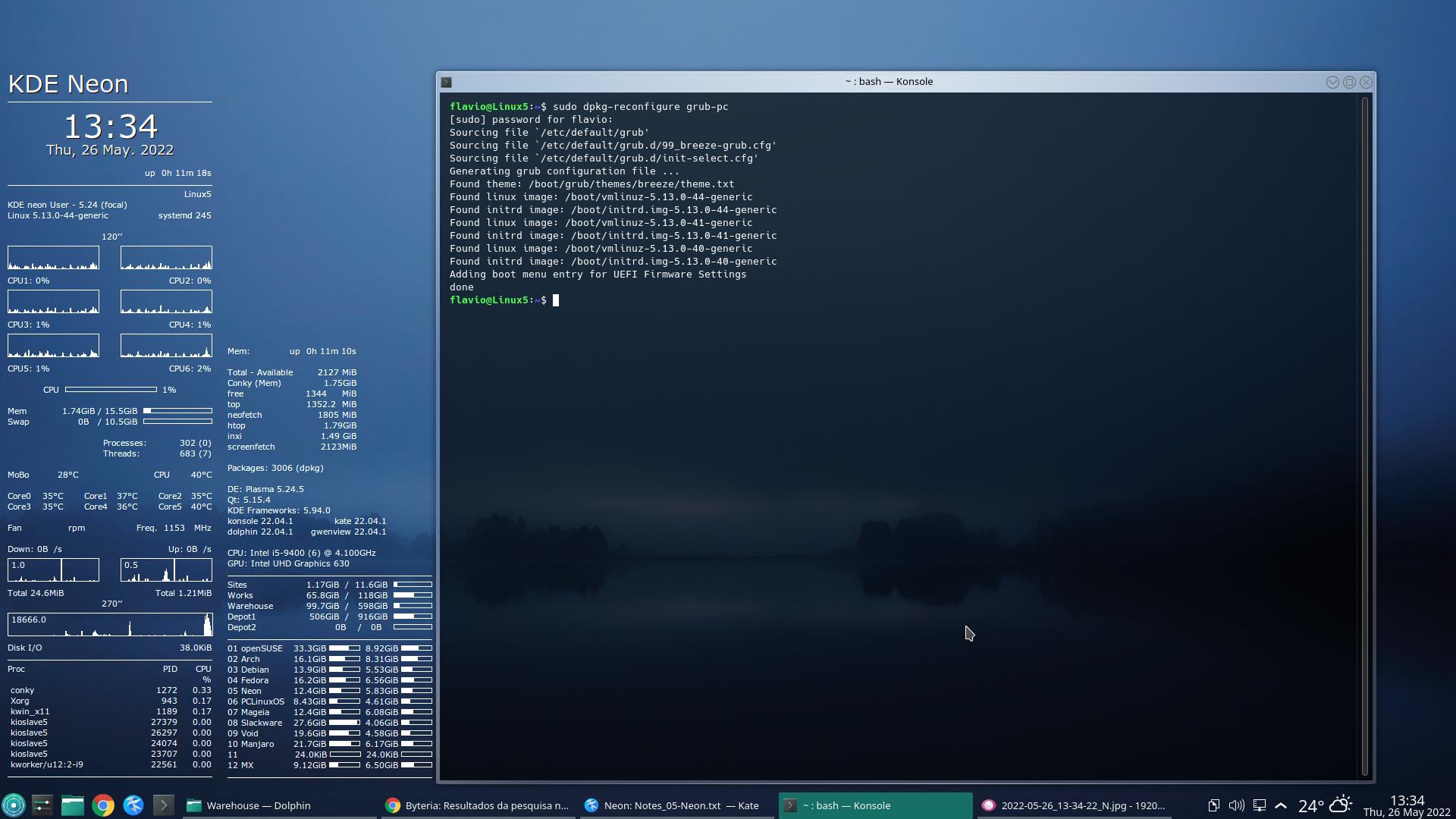Image resolution: width=1456 pixels, height=819 pixels.
Task: Click the conky process row
Action: point(110,691)
